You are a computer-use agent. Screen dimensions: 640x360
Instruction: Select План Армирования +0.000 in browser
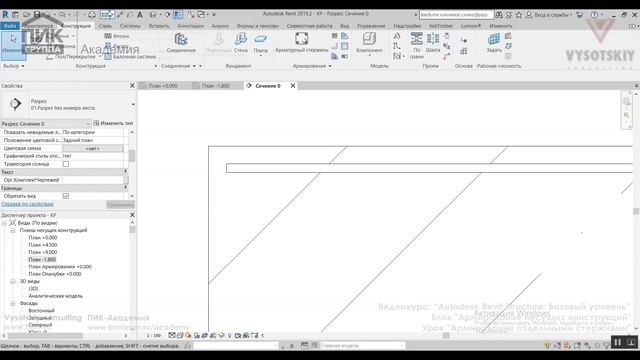point(60,267)
